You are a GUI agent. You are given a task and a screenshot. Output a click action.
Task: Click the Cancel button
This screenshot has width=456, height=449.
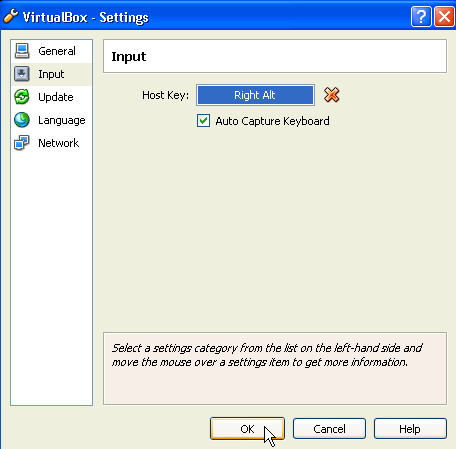(x=329, y=429)
